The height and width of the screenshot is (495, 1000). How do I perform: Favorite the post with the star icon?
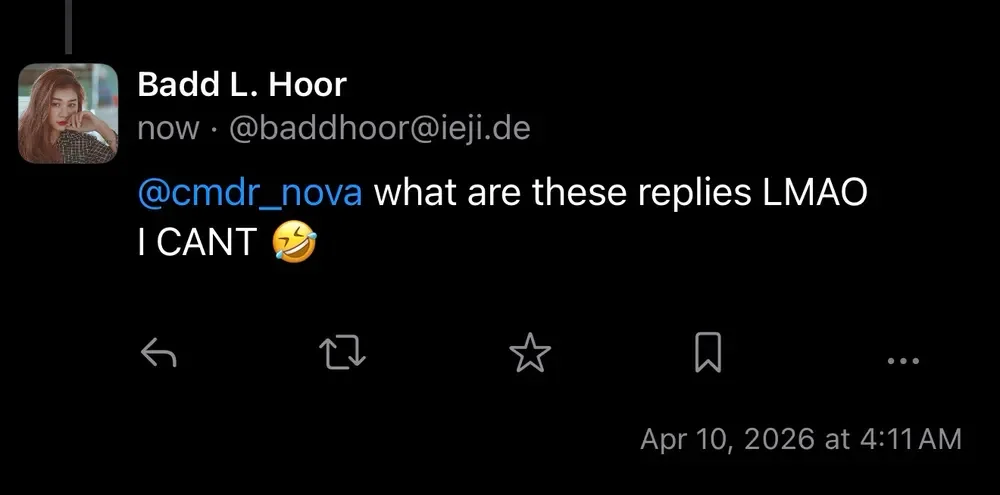530,352
